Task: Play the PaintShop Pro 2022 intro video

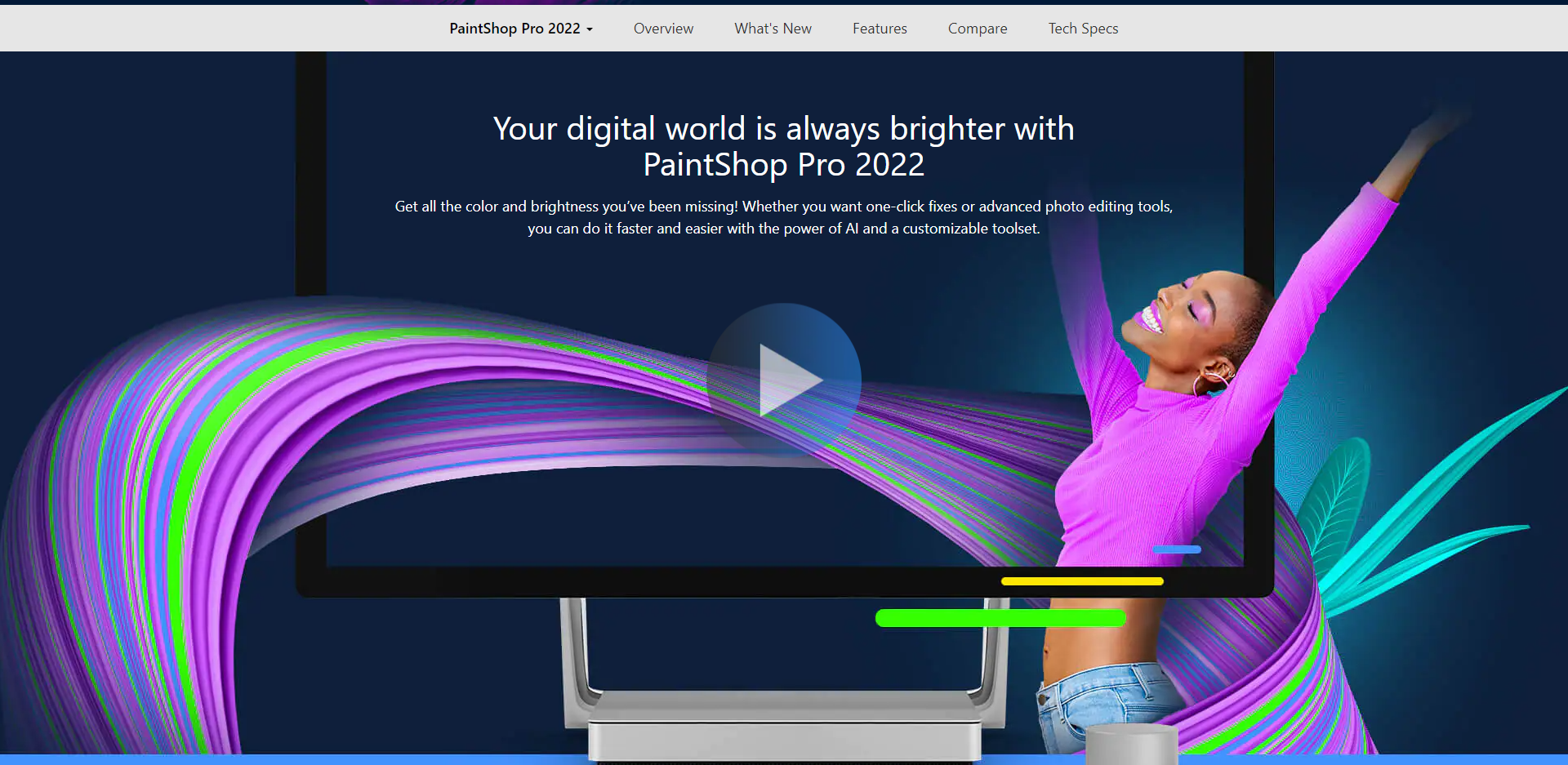Action: [783, 380]
